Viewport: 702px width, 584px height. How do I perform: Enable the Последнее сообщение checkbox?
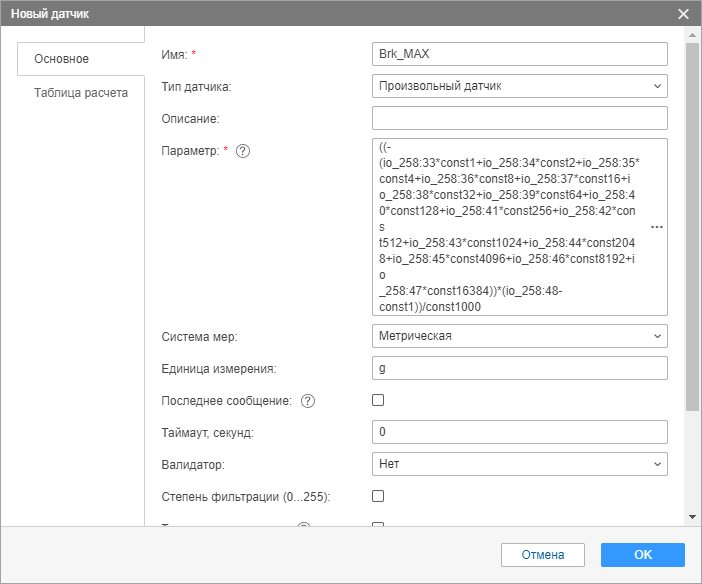coord(378,400)
